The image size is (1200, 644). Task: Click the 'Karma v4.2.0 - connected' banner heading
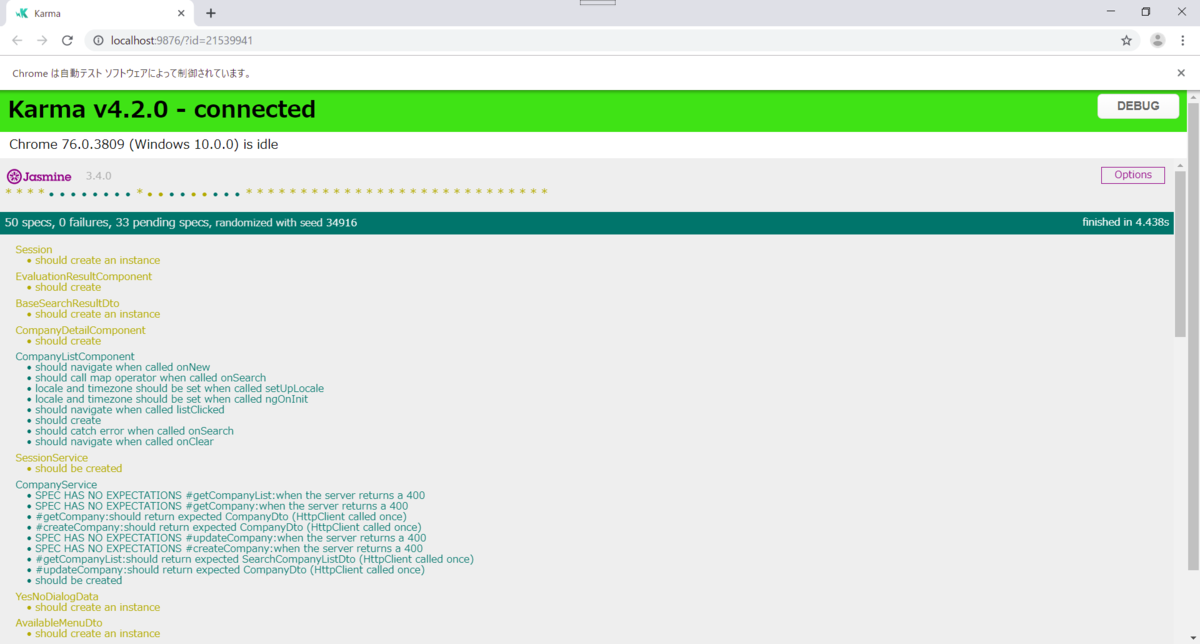(x=161, y=109)
